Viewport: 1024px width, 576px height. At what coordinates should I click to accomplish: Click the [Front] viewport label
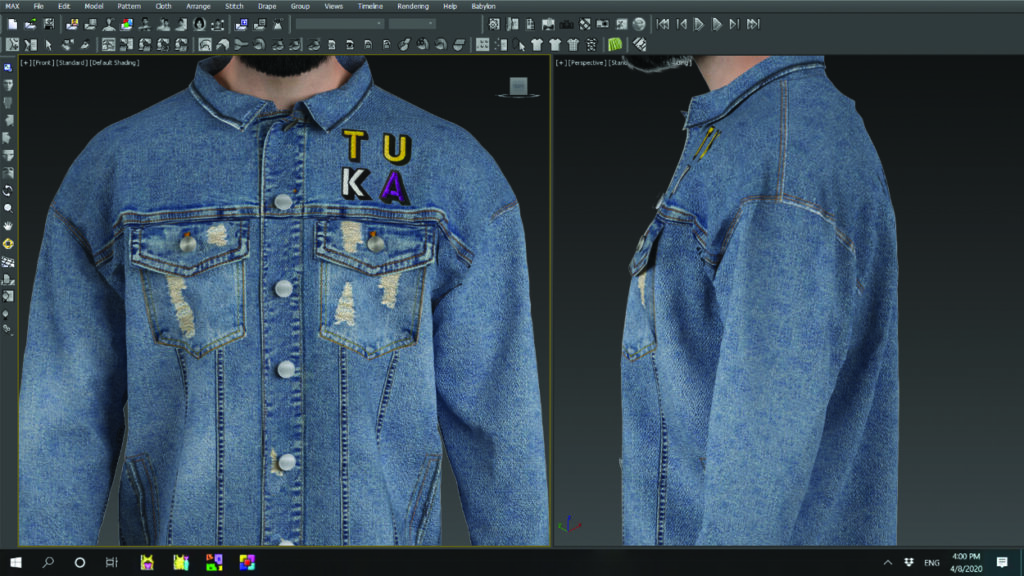click(x=43, y=63)
